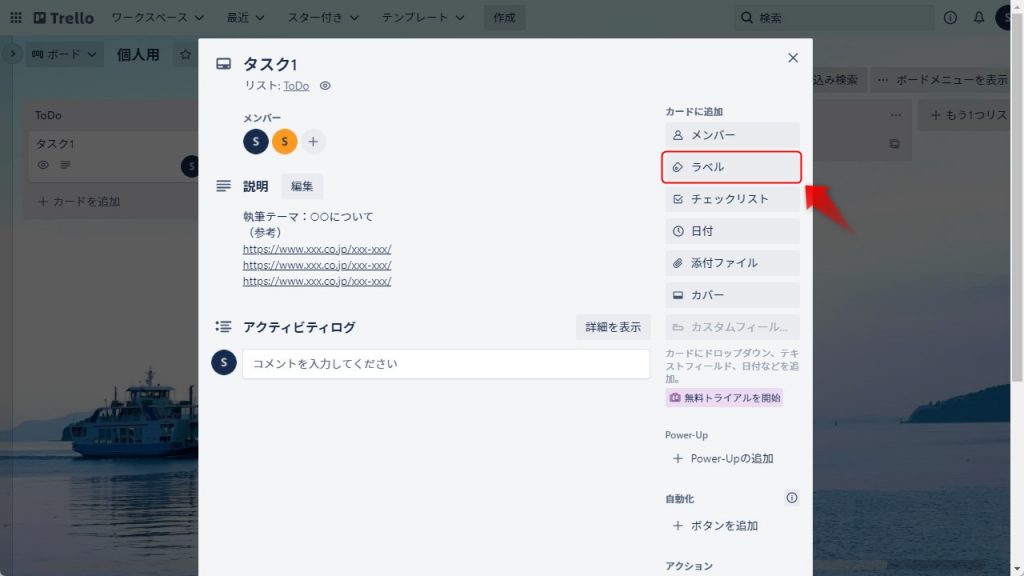Click the comment author S avatar
Screen dimensions: 1024x576
(223, 362)
